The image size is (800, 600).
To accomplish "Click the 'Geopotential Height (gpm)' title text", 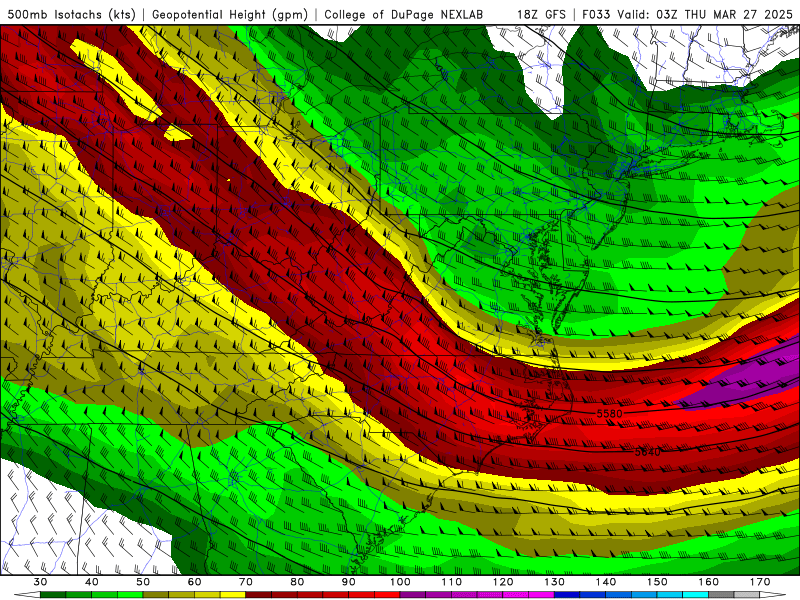I will pos(230,14).
